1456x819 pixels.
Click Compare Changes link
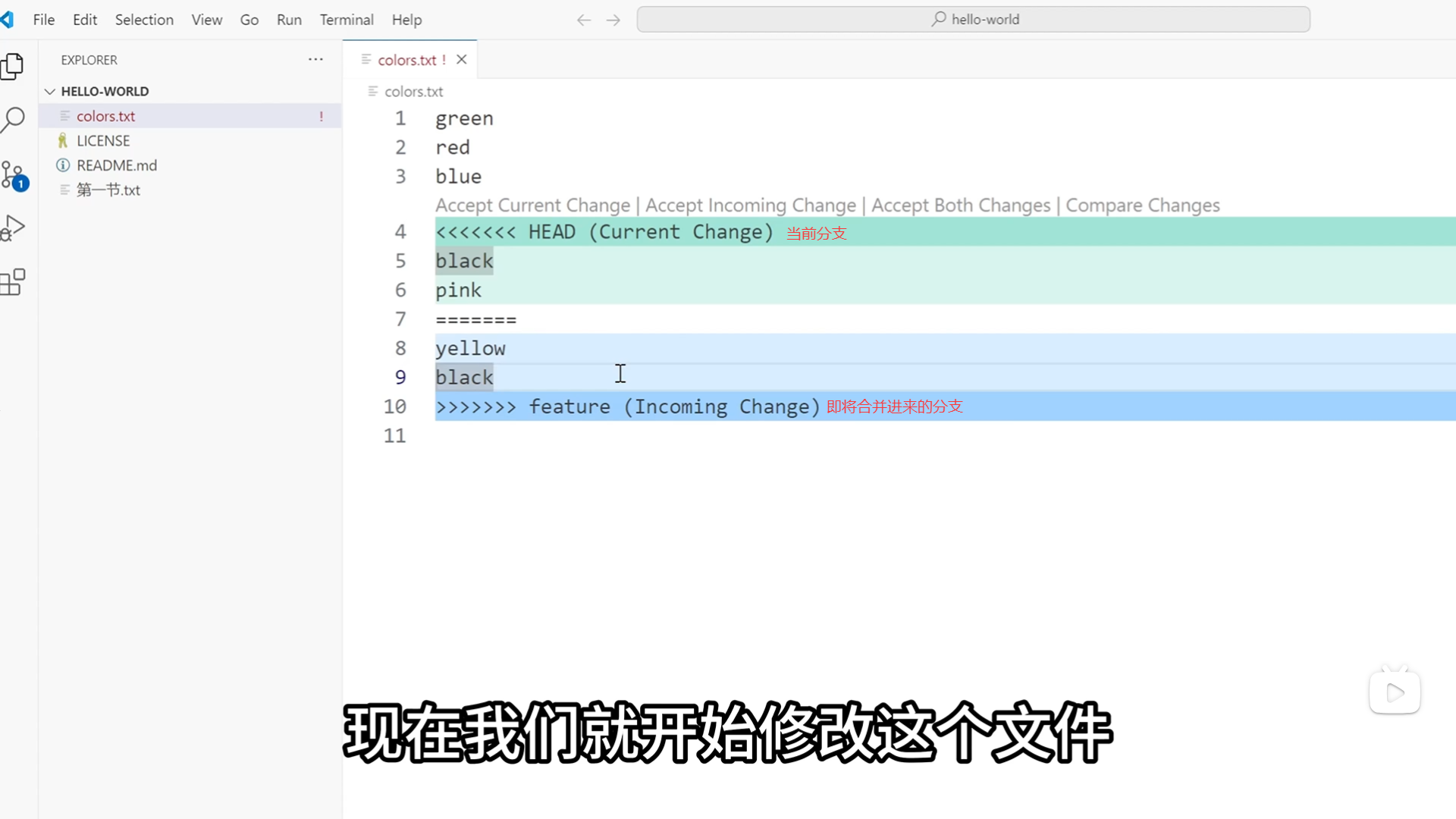(x=1142, y=206)
